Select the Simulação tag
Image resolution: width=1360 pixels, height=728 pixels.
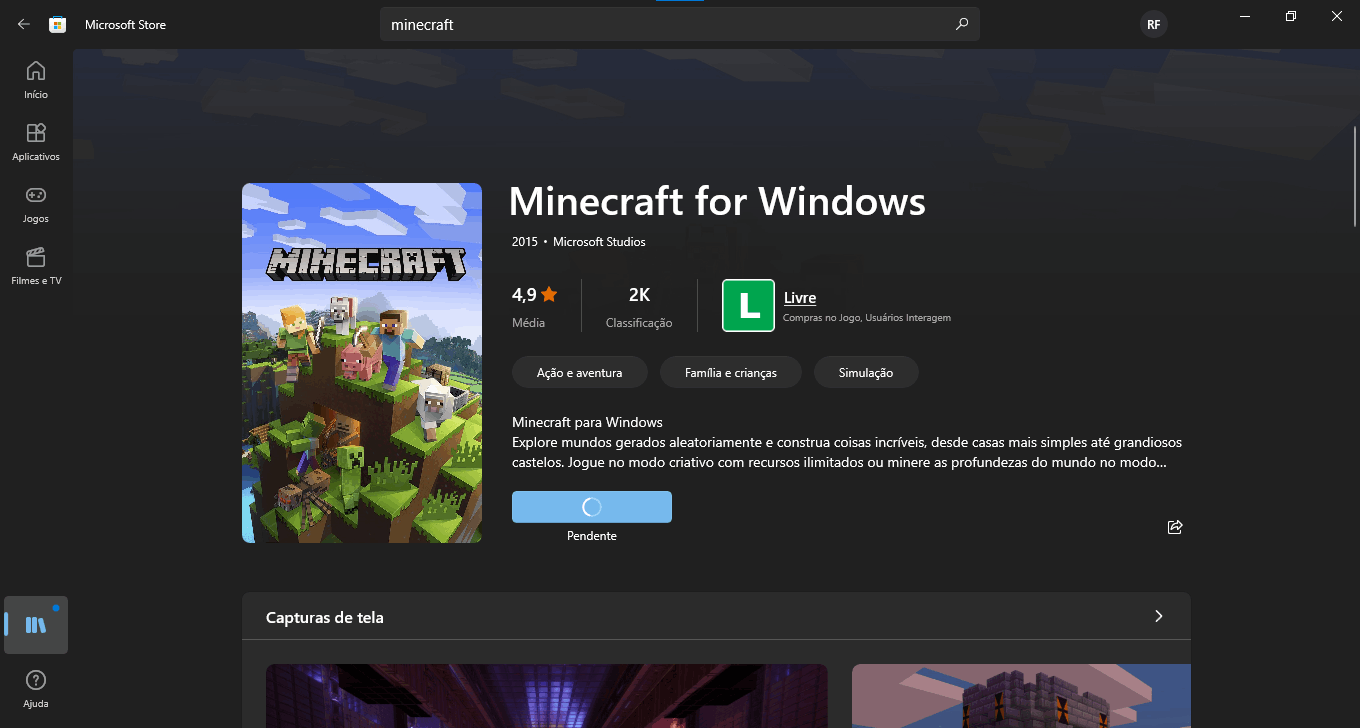coord(866,372)
